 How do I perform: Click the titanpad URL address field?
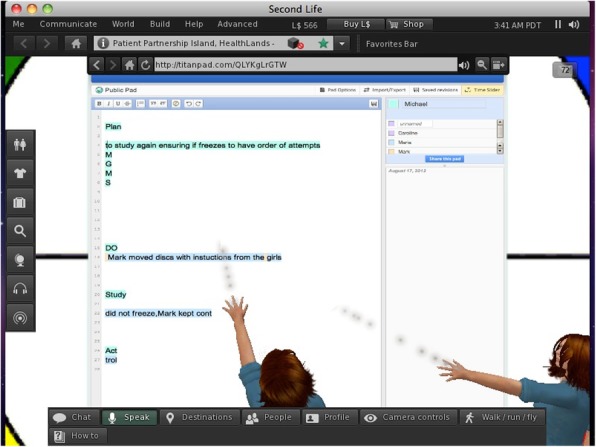coord(305,65)
